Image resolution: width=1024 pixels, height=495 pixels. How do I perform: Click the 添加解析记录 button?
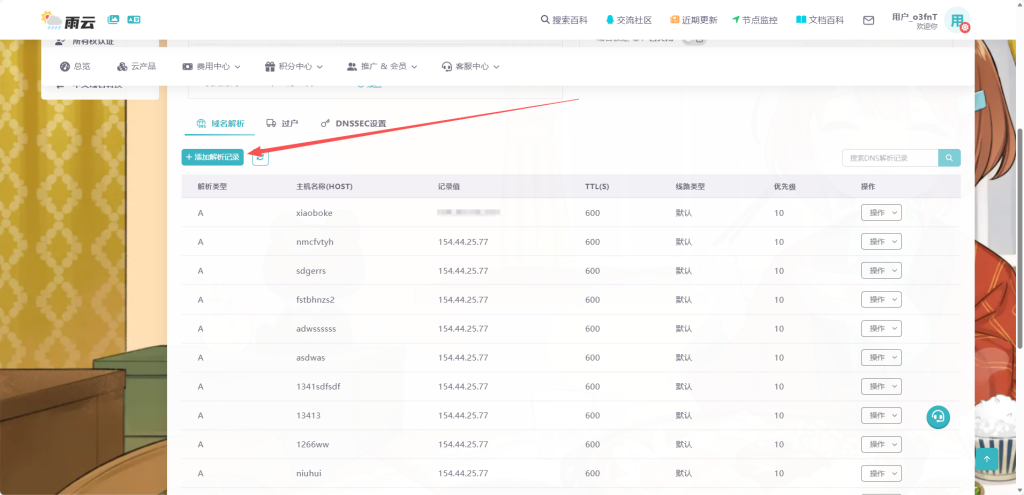pos(212,157)
